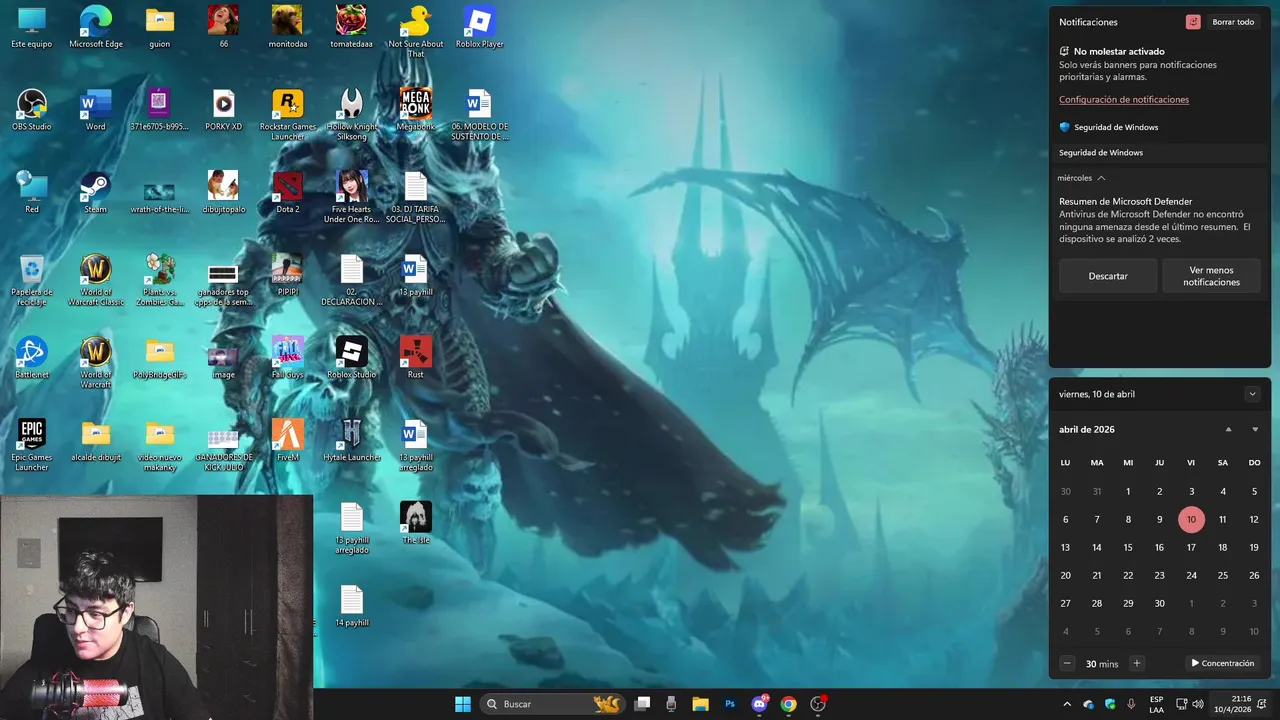Image resolution: width=1280 pixels, height=720 pixels.
Task: Click the Descartar button
Action: pyautogui.click(x=1108, y=276)
